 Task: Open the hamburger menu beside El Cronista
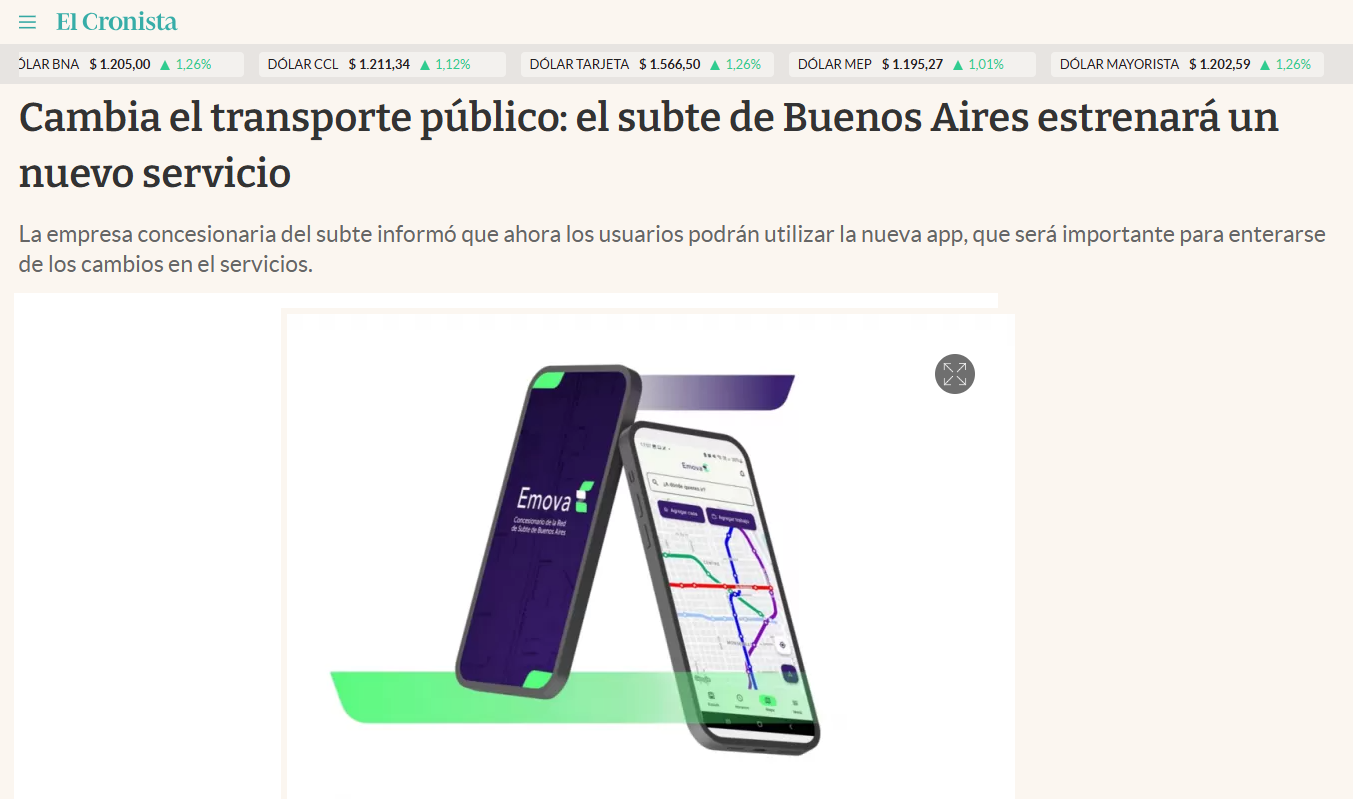(x=27, y=22)
